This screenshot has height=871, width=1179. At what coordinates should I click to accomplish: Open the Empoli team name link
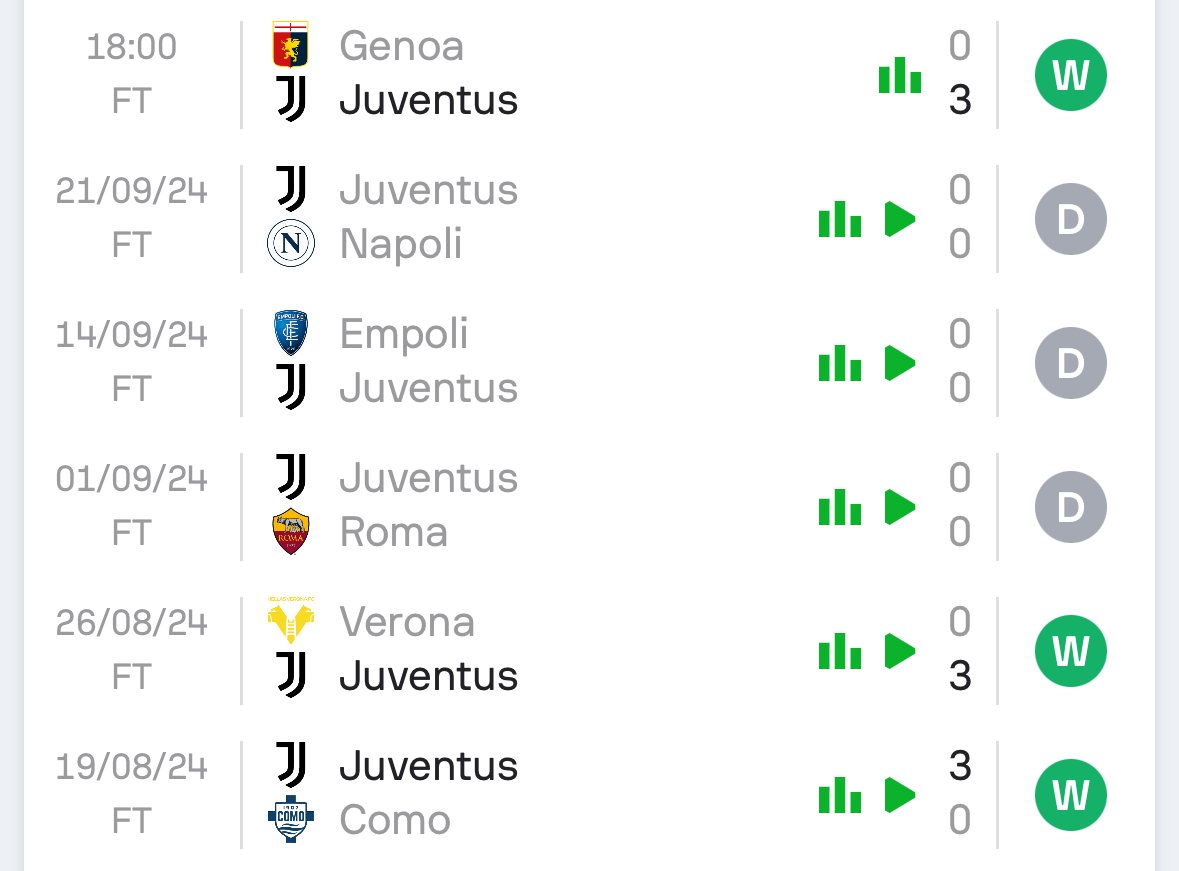click(x=404, y=334)
